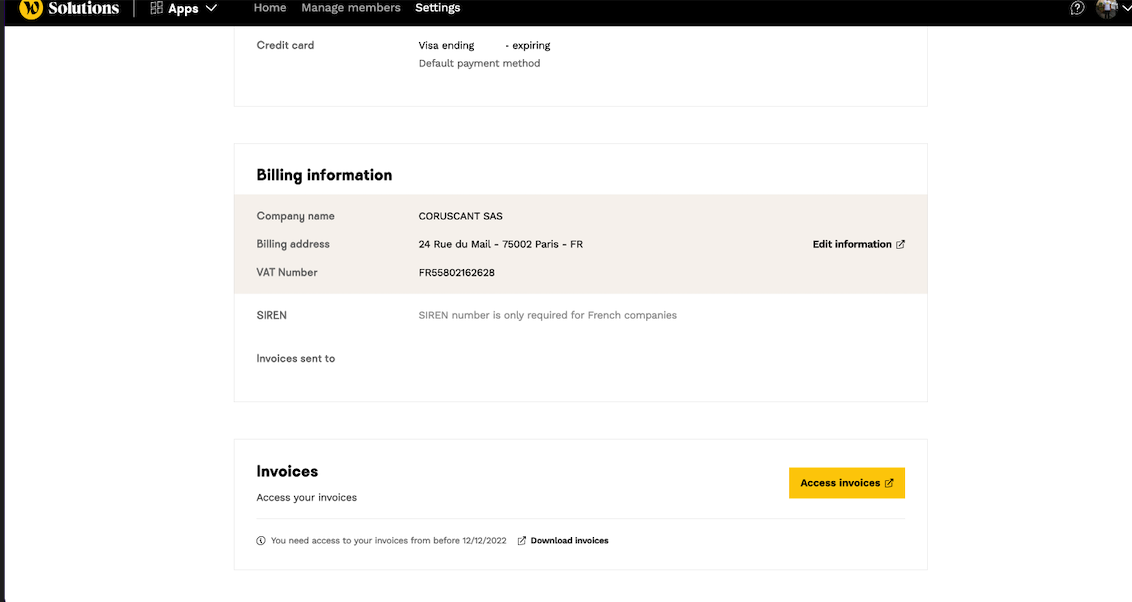Viewport: 1132px width, 602px height.
Task: Expand the Apps dropdown chevron
Action: coord(211,8)
